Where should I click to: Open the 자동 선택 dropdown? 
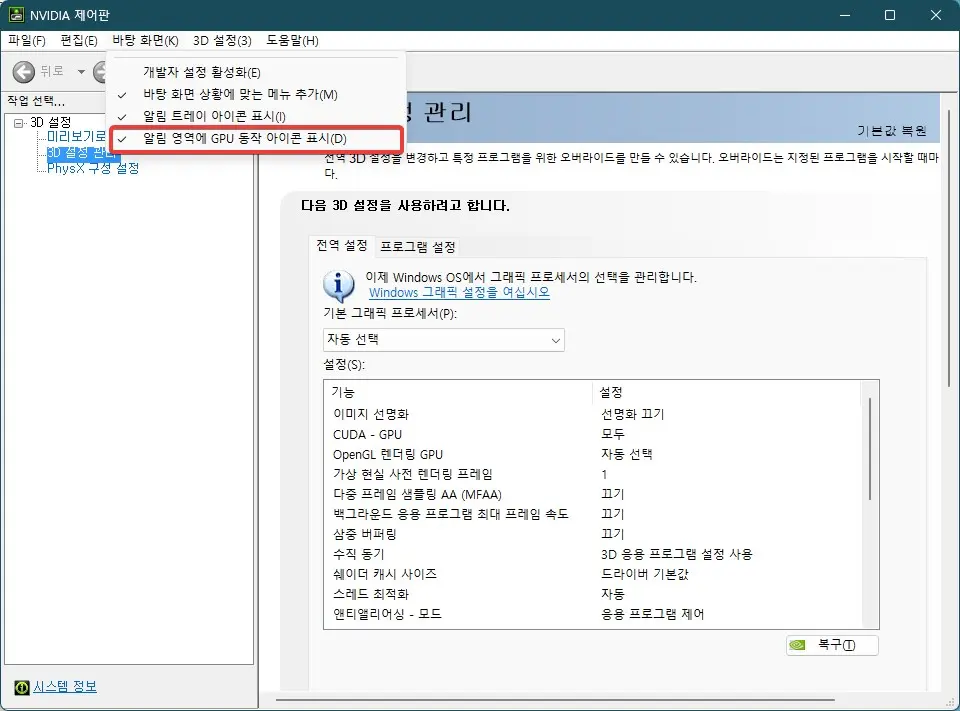click(x=555, y=340)
